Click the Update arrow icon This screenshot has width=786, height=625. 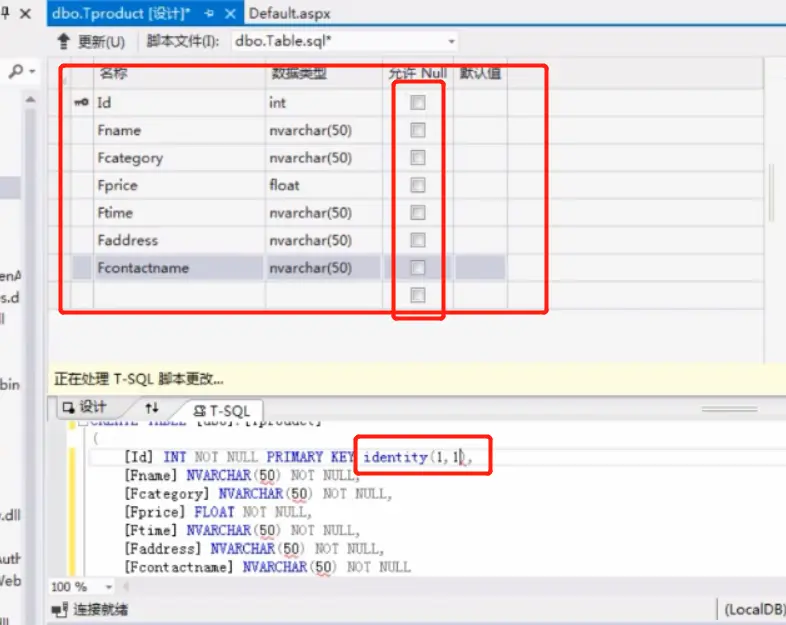coord(63,41)
